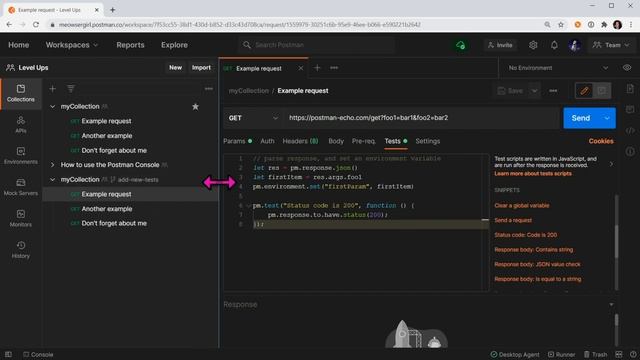Click the Import button

tap(201, 68)
